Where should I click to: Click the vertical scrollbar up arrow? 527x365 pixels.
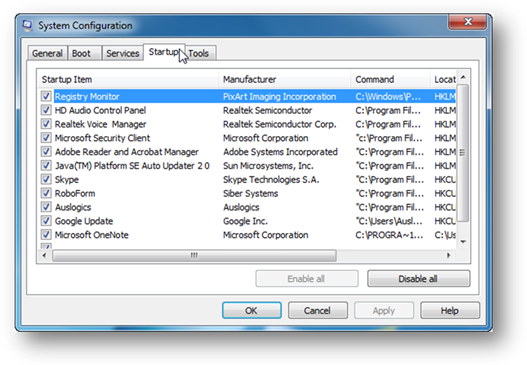tap(463, 77)
